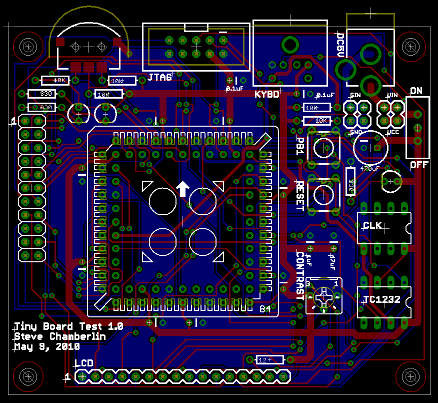Select the KYBD connector label
This screenshot has width=438, height=403.
[x=267, y=94]
